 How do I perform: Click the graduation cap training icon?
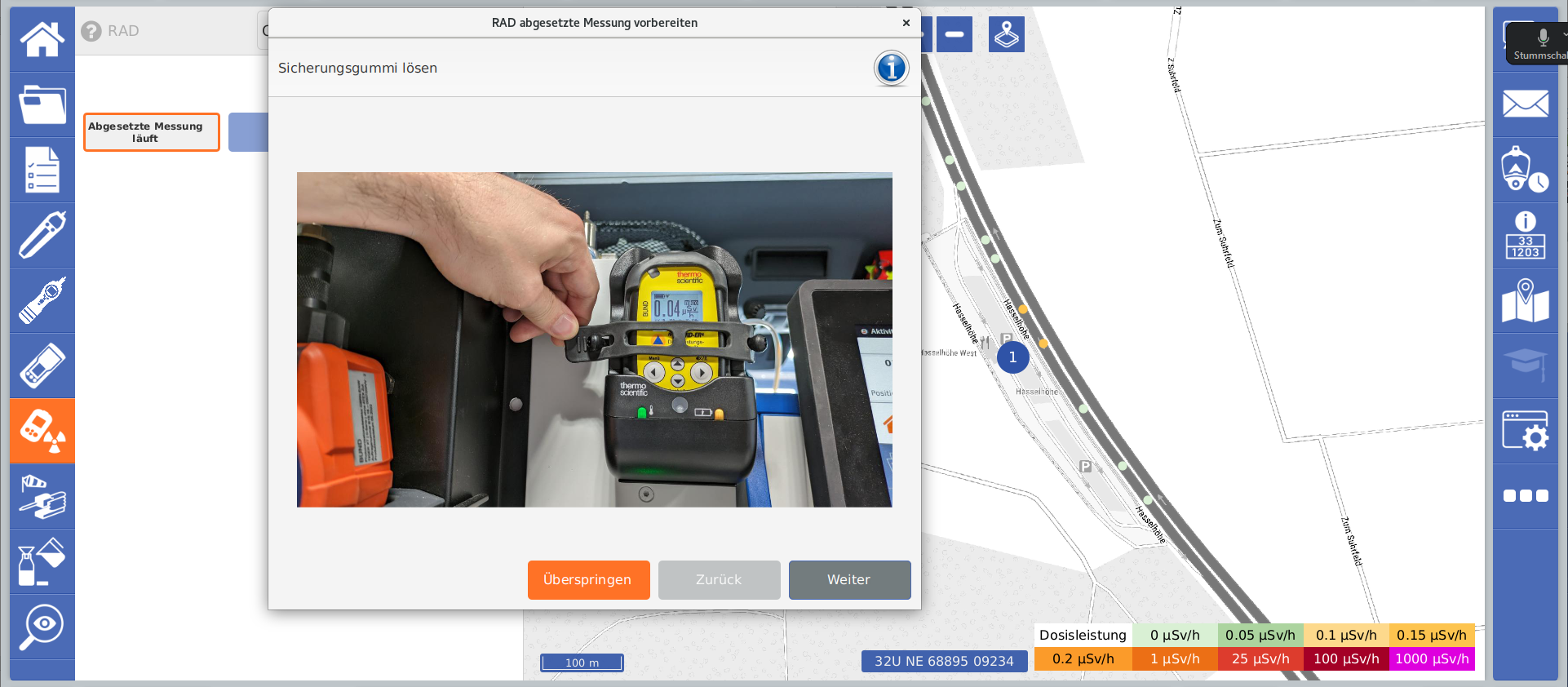coord(1526,366)
